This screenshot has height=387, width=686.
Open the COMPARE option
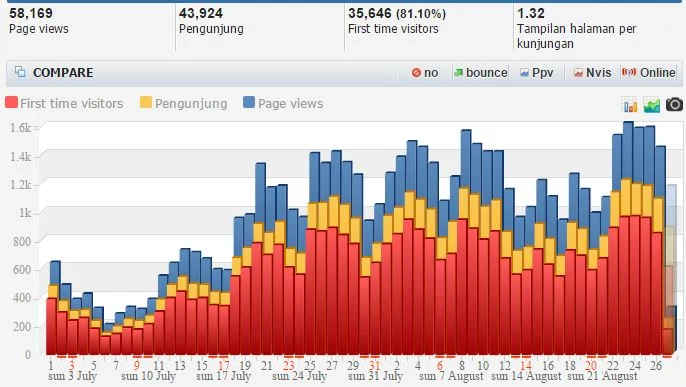63,73
